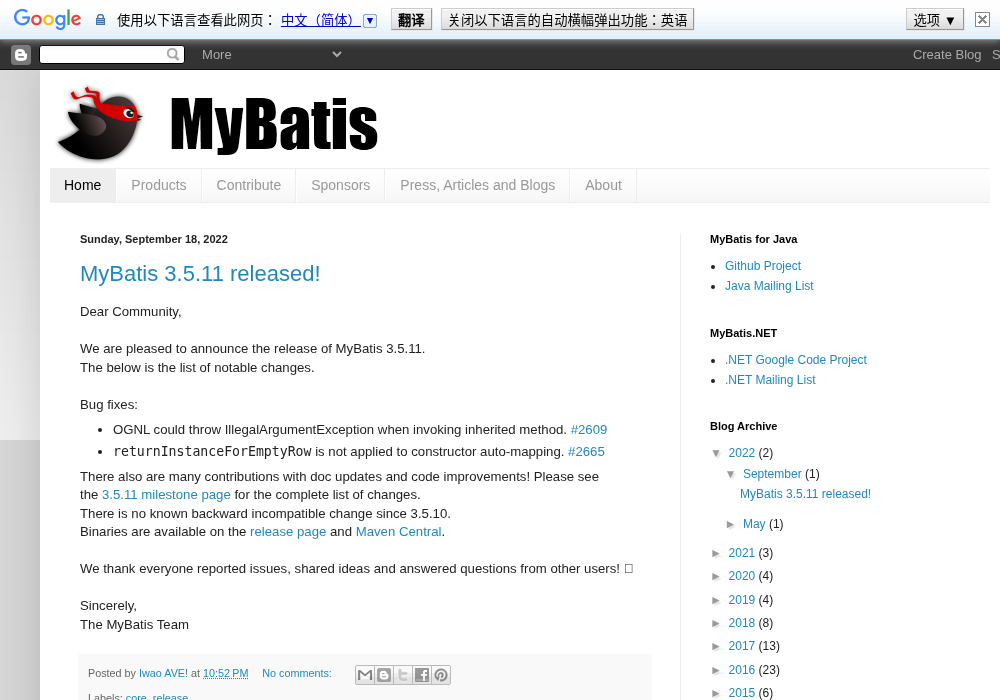
Task: Select the Home tab
Action: [82, 186]
